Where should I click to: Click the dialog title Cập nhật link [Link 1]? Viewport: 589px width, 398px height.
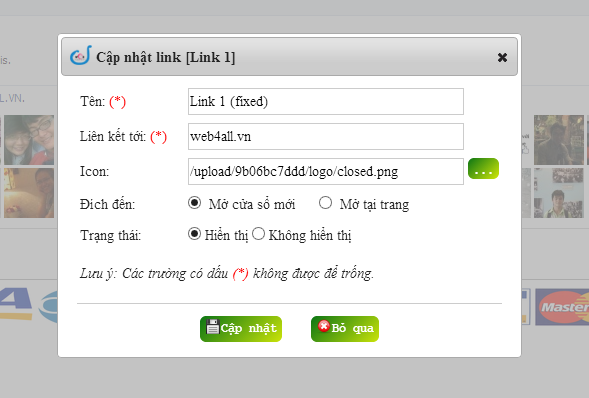click(166, 57)
